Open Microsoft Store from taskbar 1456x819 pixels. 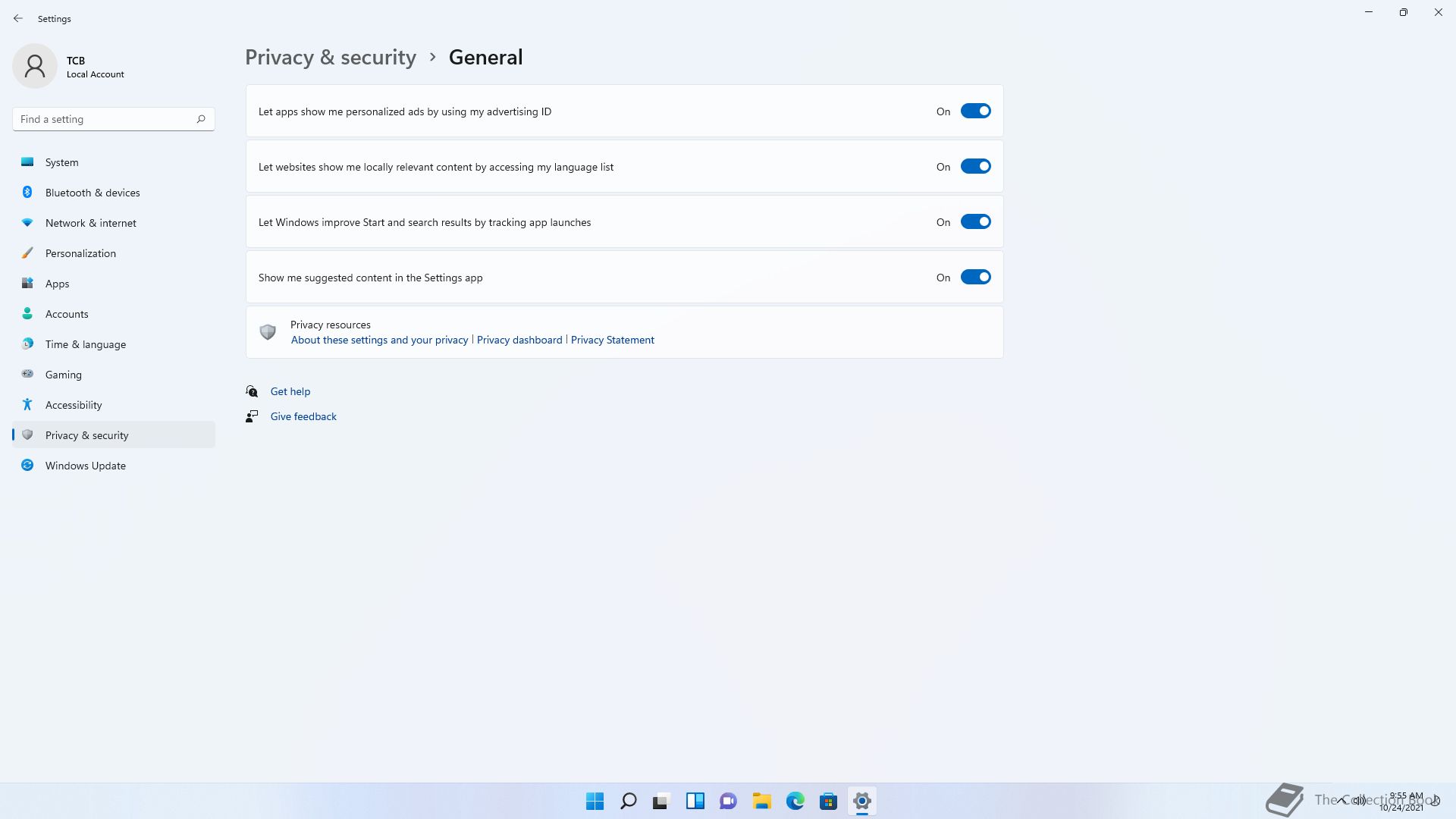[829, 801]
